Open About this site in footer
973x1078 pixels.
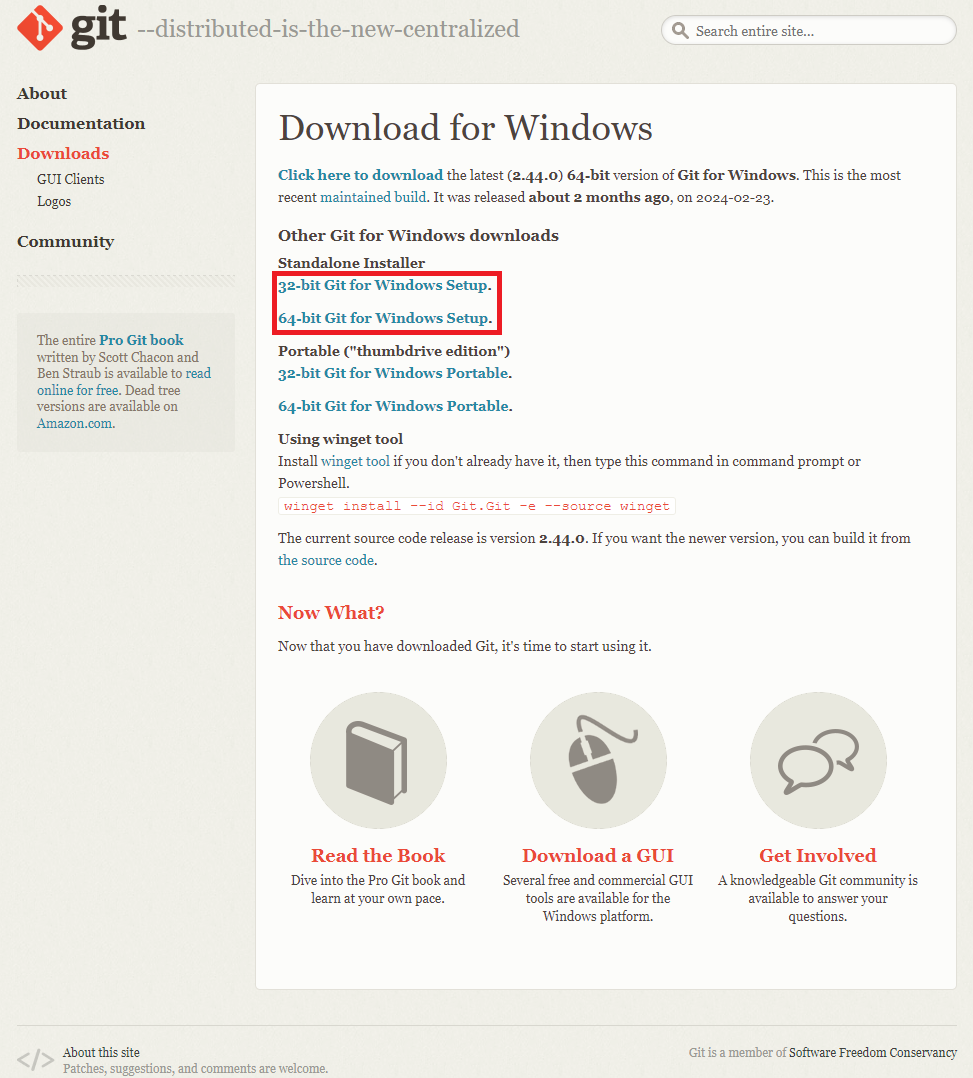[101, 1053]
